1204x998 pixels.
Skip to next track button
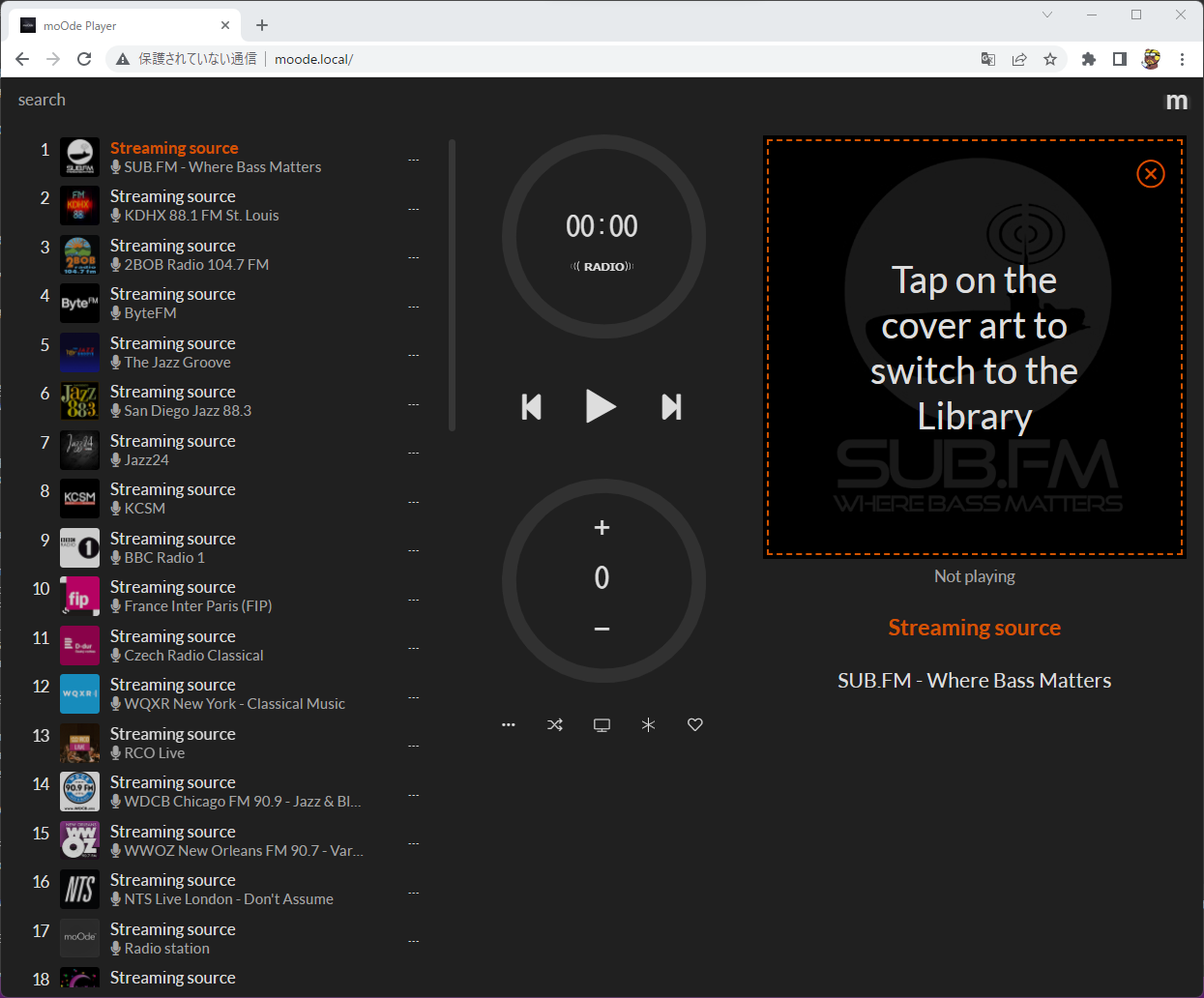tap(671, 407)
